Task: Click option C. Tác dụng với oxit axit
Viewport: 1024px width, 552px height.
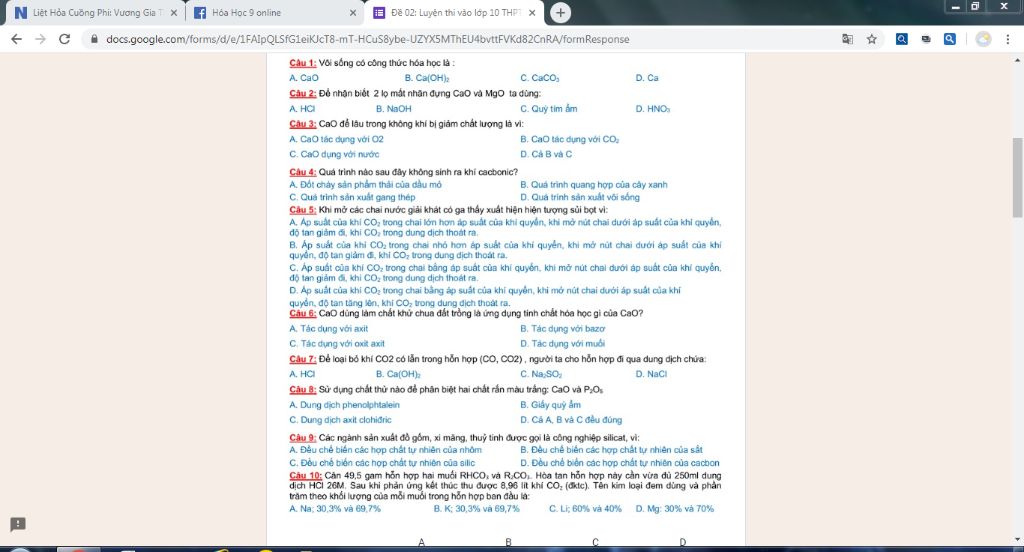Action: coord(337,344)
